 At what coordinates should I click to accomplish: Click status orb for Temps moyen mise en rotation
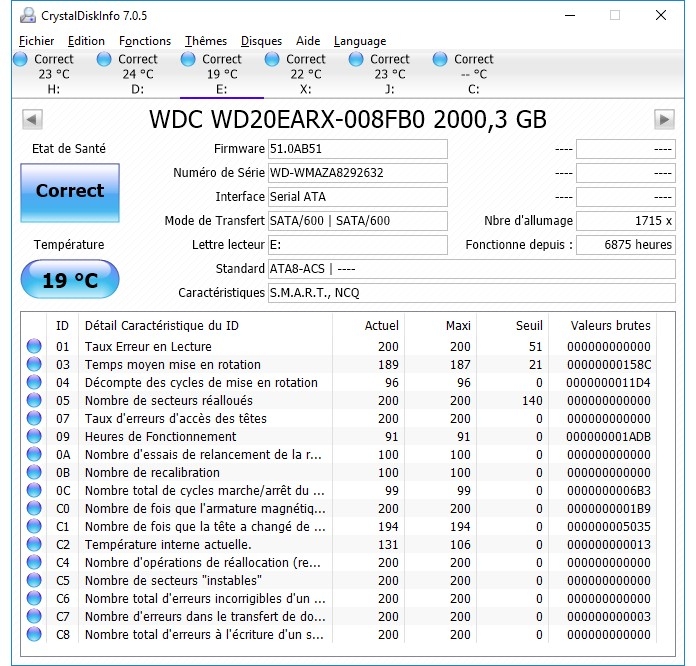pyautogui.click(x=34, y=364)
